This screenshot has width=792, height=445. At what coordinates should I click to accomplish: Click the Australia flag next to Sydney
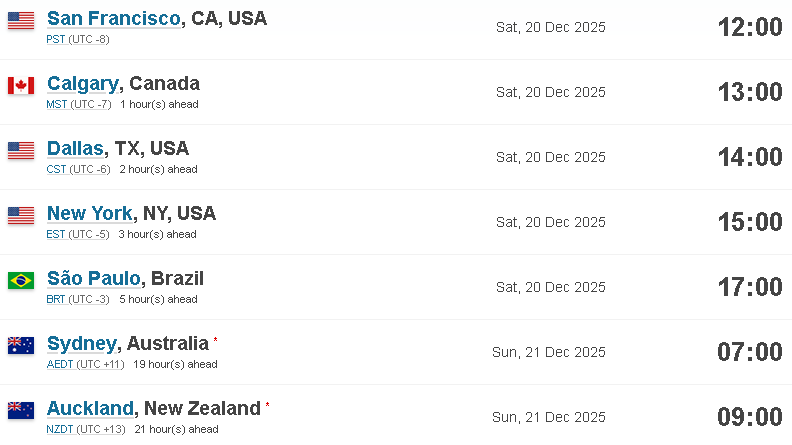21,345
